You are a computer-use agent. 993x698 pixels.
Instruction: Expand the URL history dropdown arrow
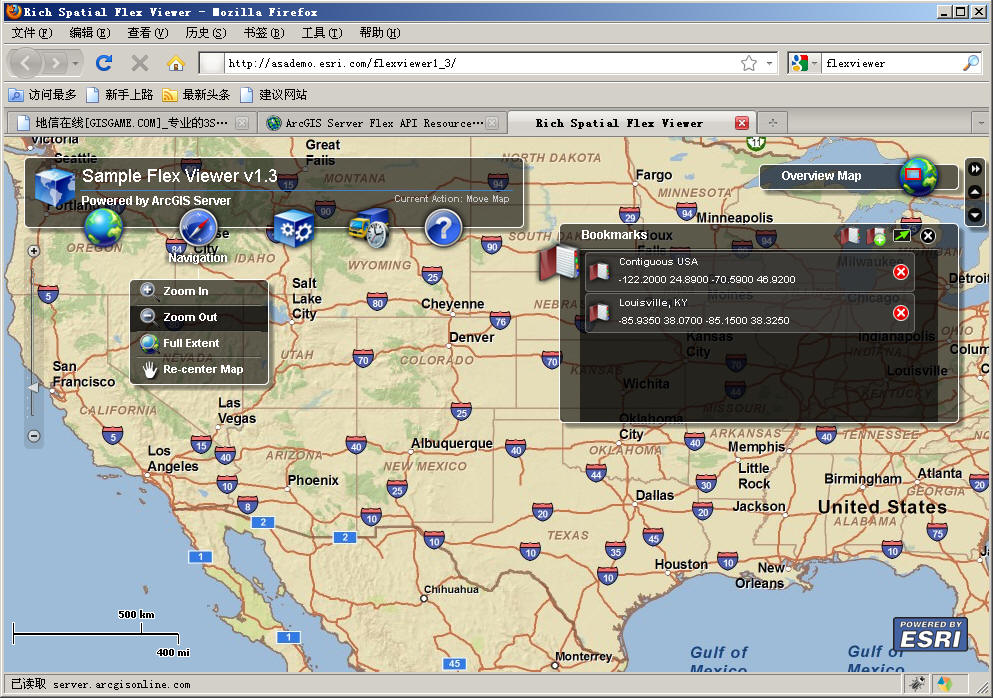click(769, 63)
